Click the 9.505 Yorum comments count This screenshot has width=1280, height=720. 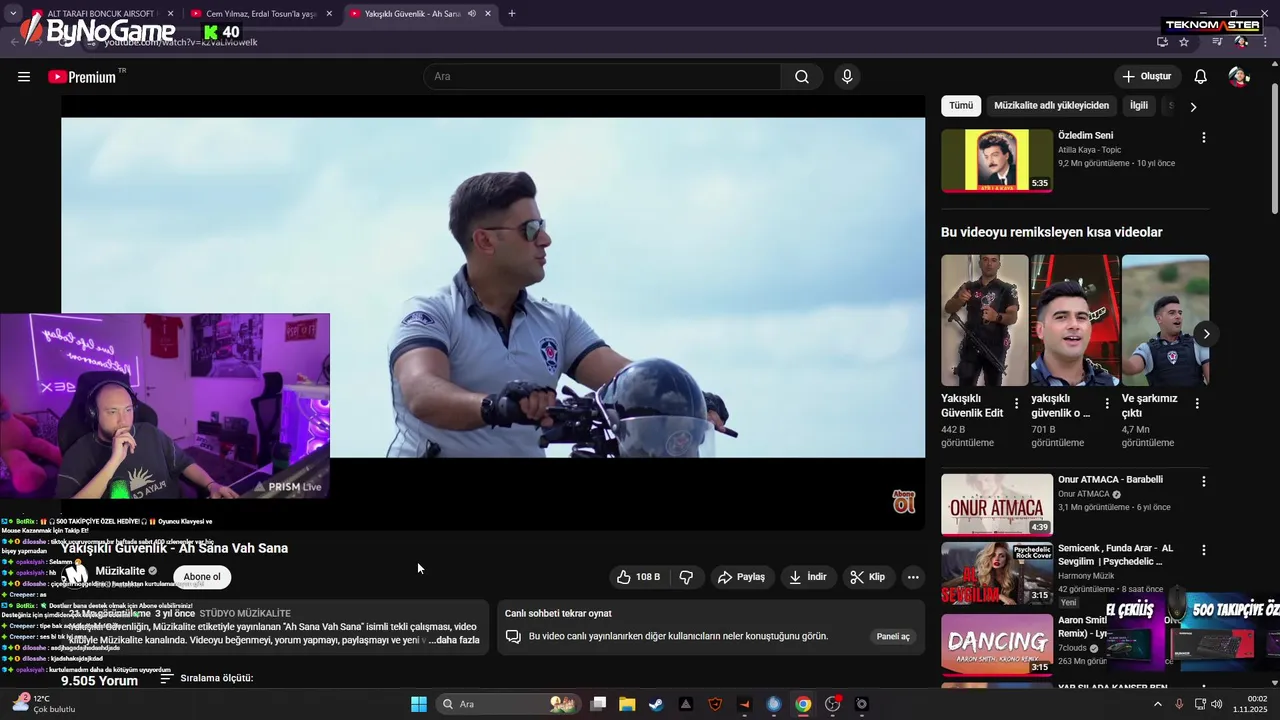[x=99, y=680]
